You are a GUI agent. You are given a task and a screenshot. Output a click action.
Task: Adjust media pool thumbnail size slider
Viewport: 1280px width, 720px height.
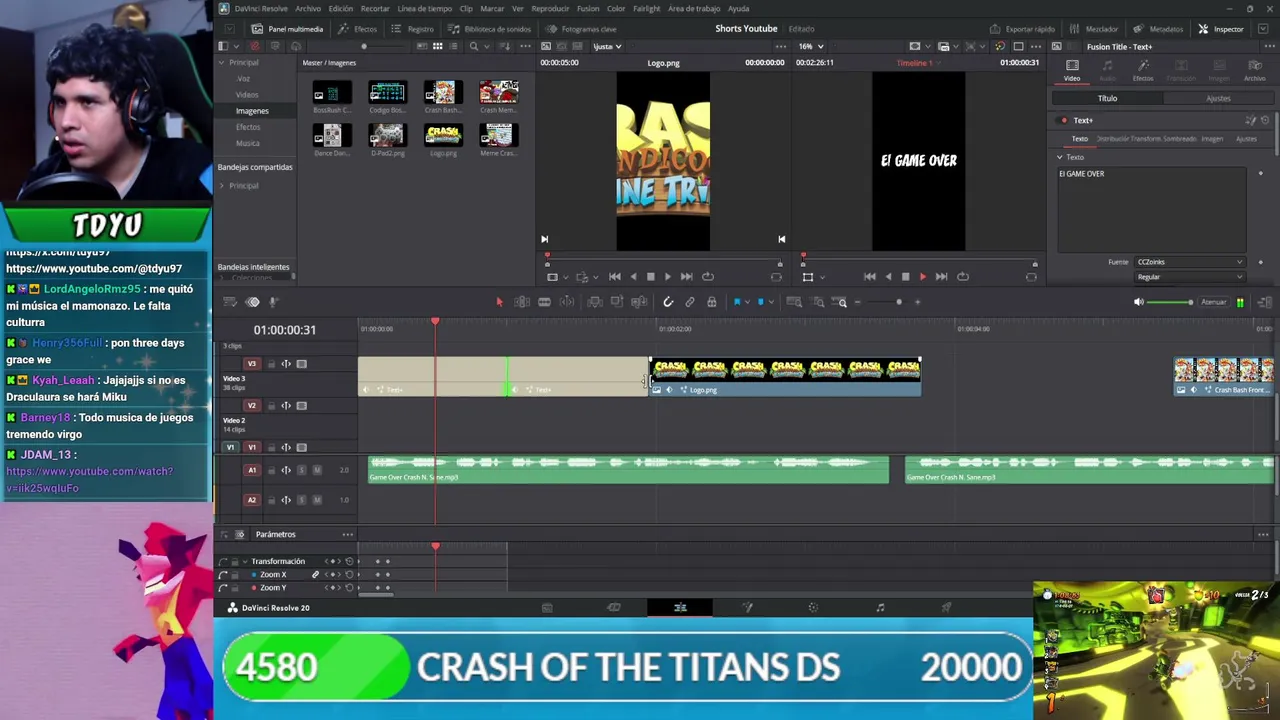(364, 46)
